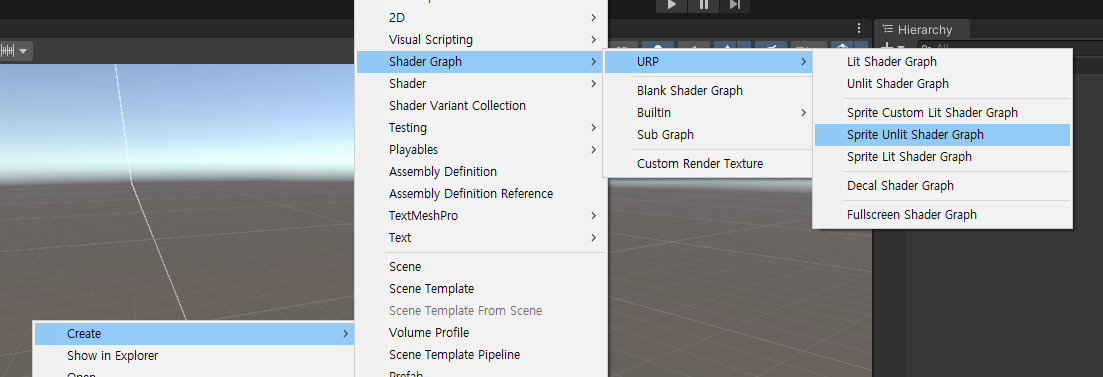Choose Sprite Lit Shader Graph
Viewport: 1103px width, 377px height.
coord(943,157)
